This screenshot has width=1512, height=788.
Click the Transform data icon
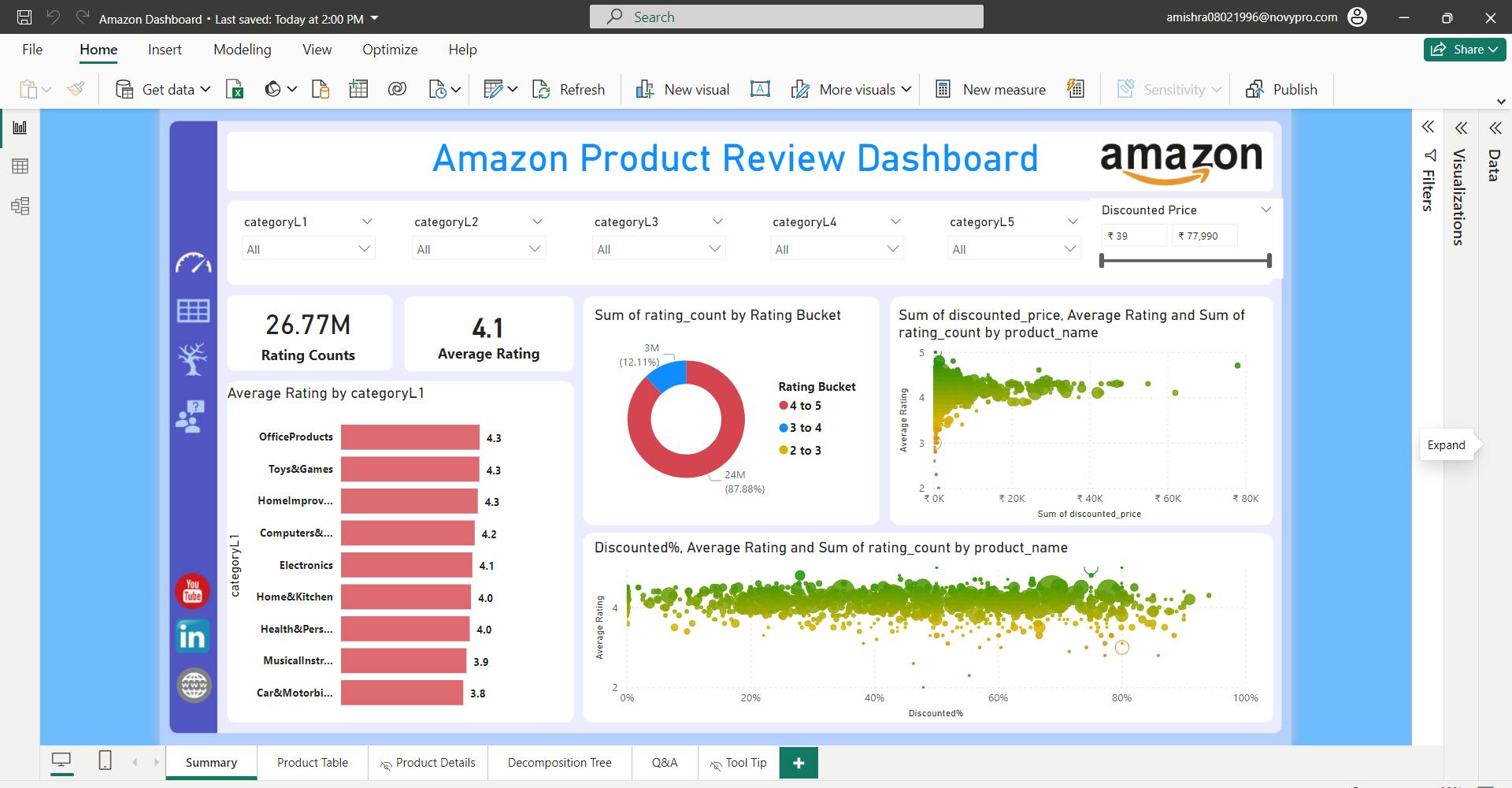[x=493, y=89]
